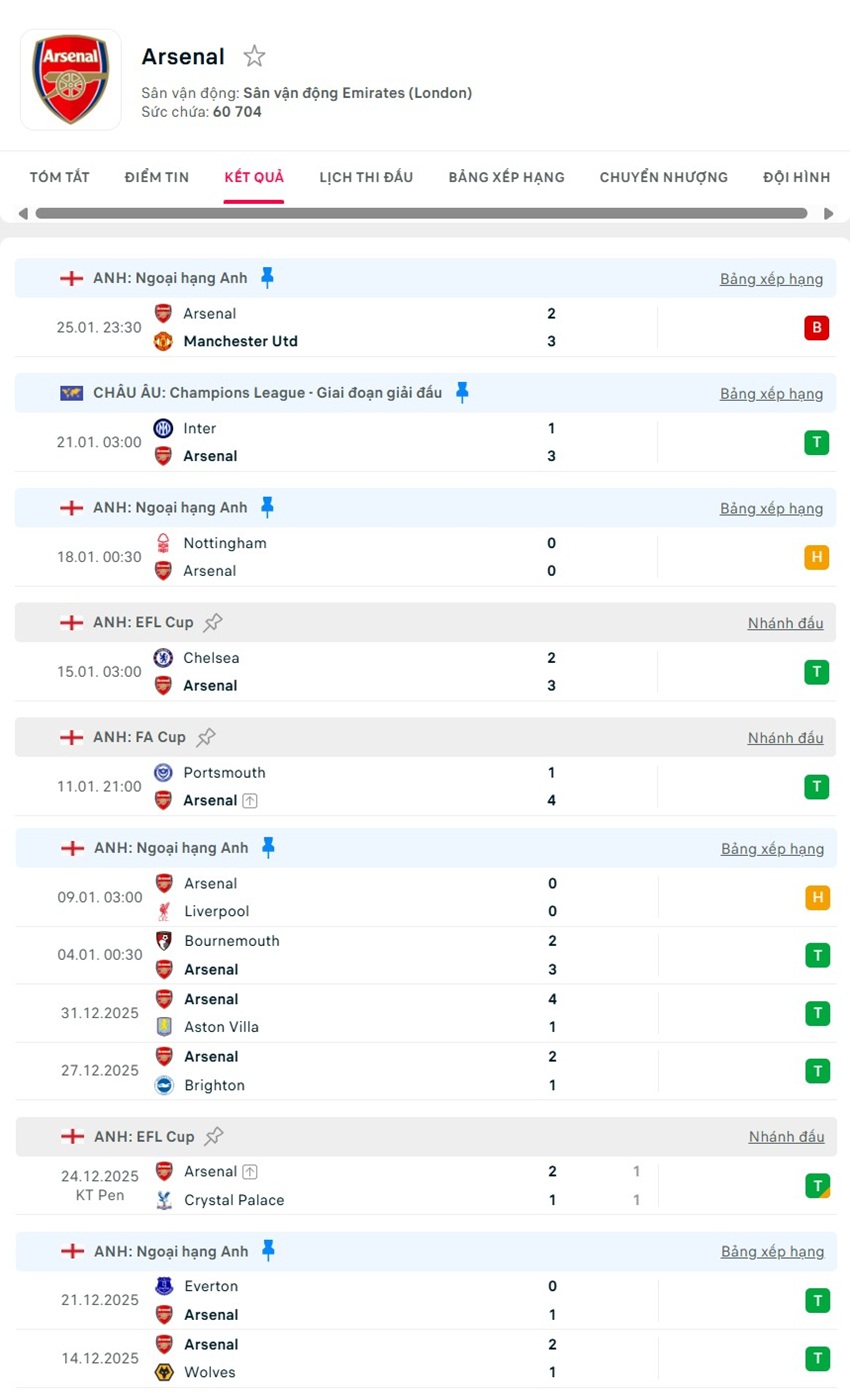Open Chelsea via its team logo
The height and width of the screenshot is (1398, 850).
coord(163,658)
